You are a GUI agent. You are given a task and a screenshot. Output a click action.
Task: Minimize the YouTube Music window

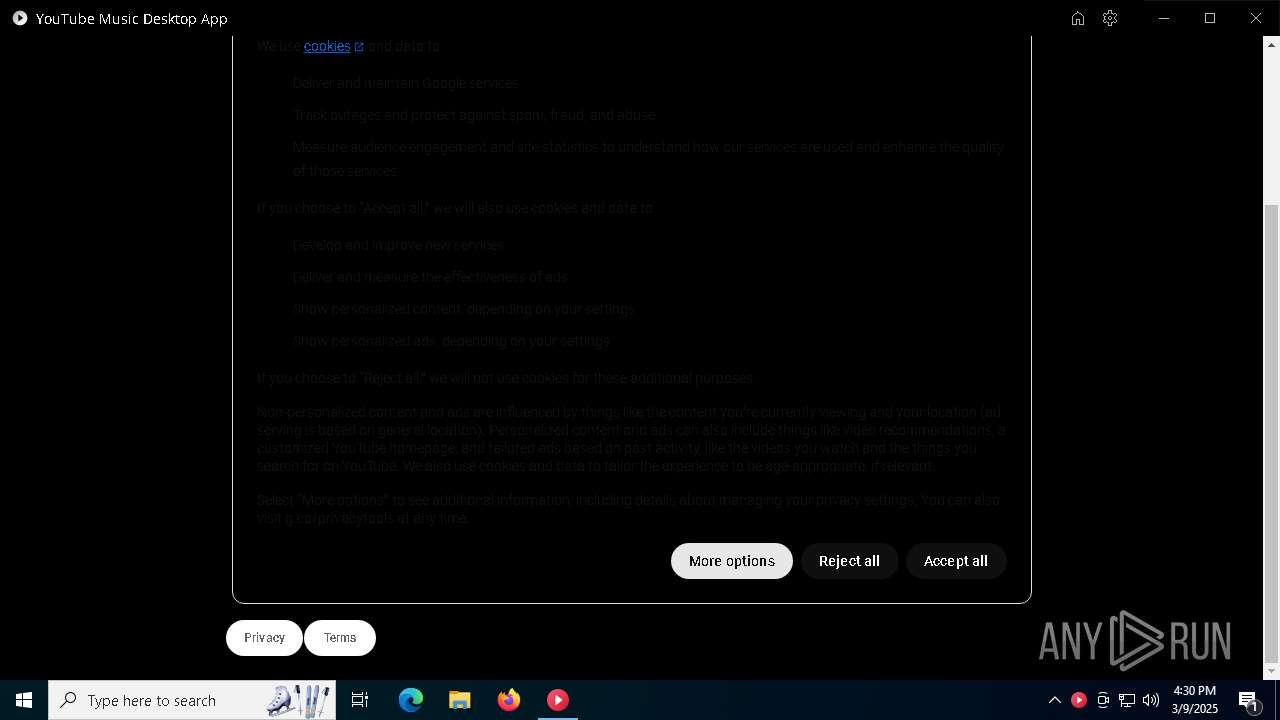tap(1164, 18)
